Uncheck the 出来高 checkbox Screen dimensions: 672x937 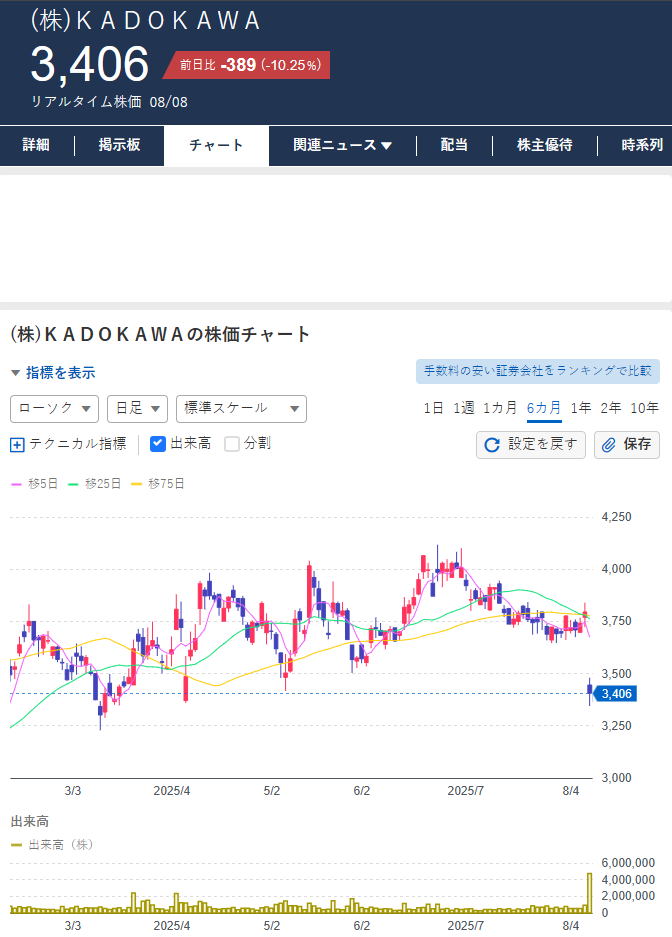(x=158, y=443)
